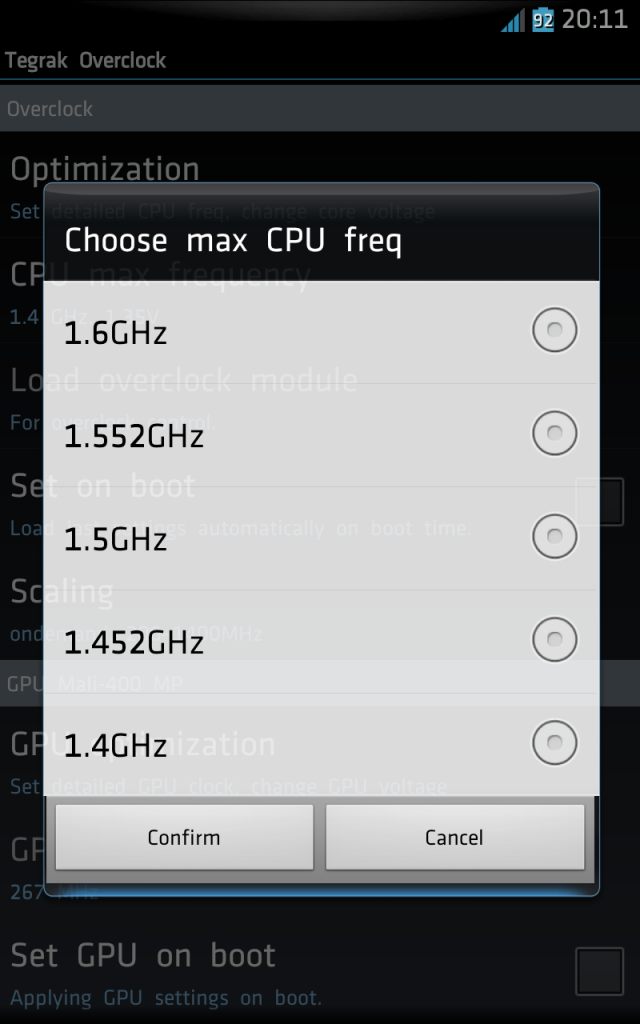This screenshot has height=1024, width=640.
Task: Pick the 1.452GHz radio button
Action: [554, 639]
